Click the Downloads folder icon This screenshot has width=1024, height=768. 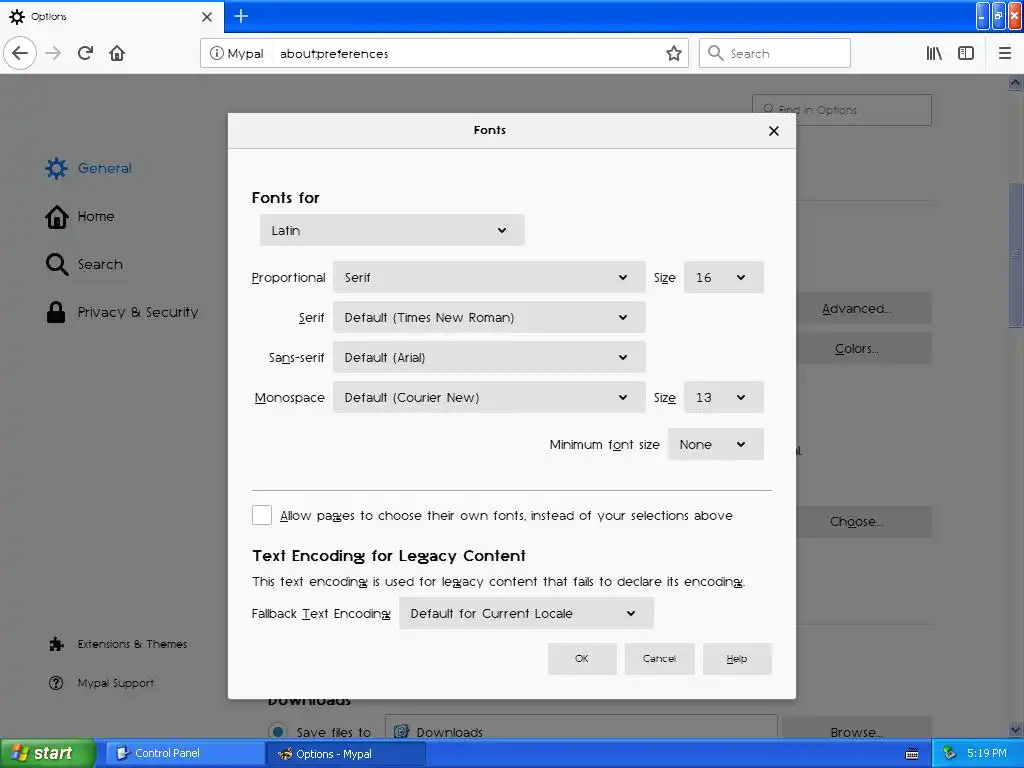point(402,731)
